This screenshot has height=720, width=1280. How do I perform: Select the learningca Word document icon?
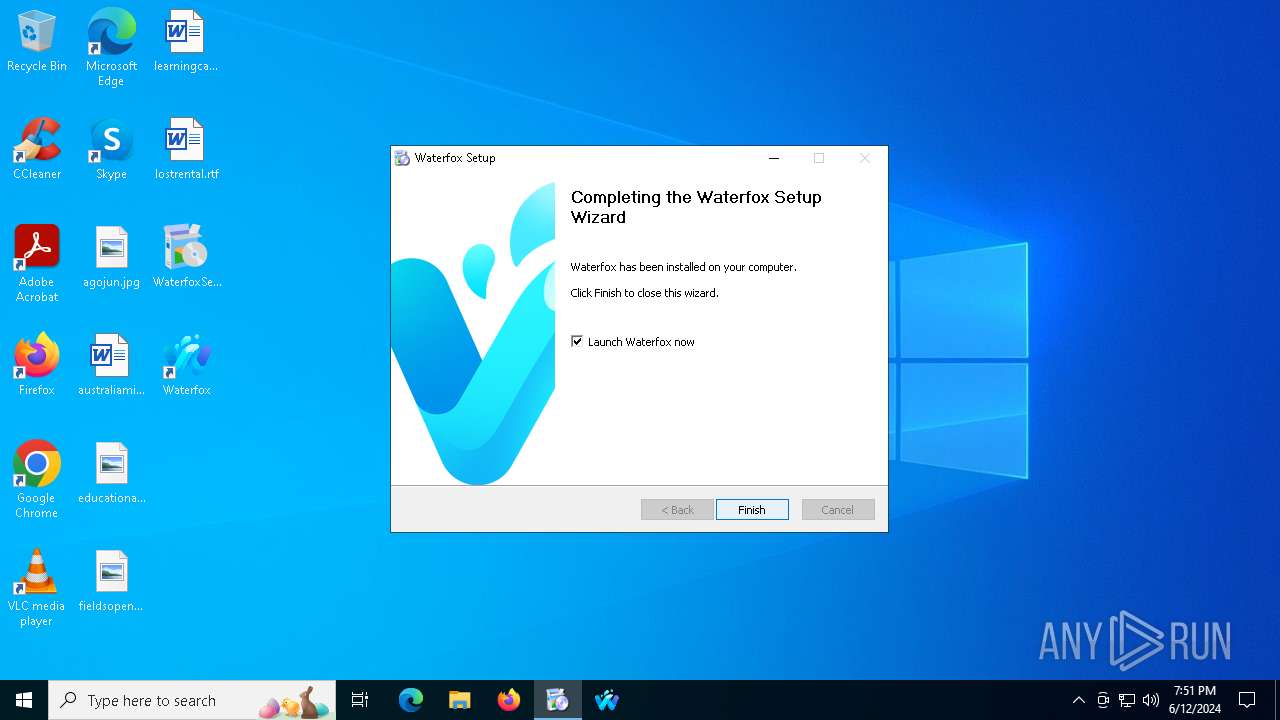pos(186,41)
